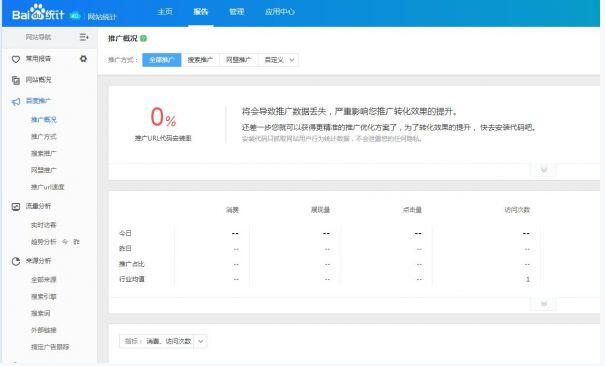The image size is (605, 366).
Task: Select 外部链接 in sidebar
Action: coord(44,330)
